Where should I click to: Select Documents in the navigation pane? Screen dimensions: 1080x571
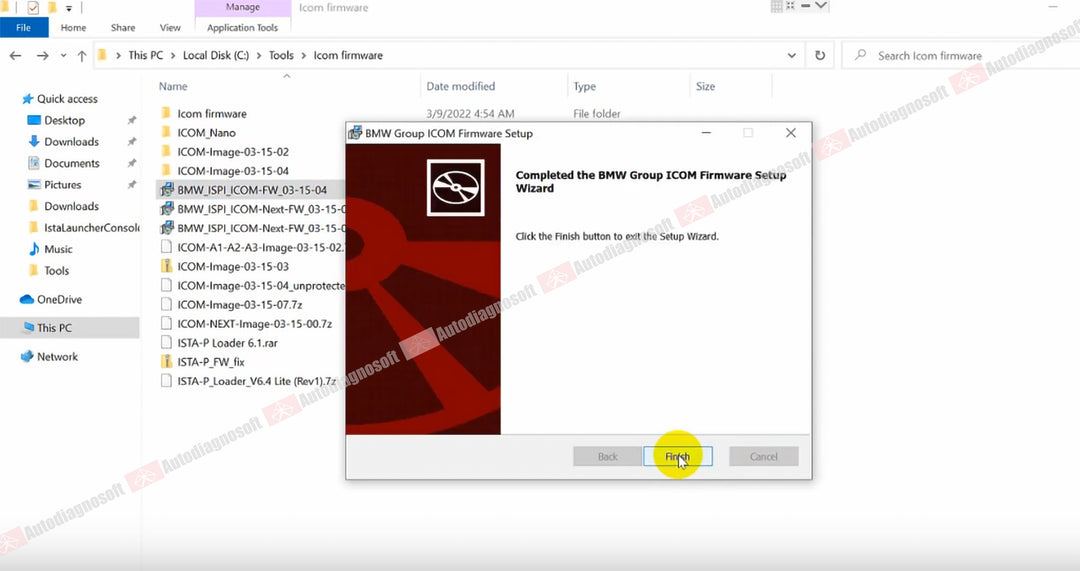pos(72,163)
